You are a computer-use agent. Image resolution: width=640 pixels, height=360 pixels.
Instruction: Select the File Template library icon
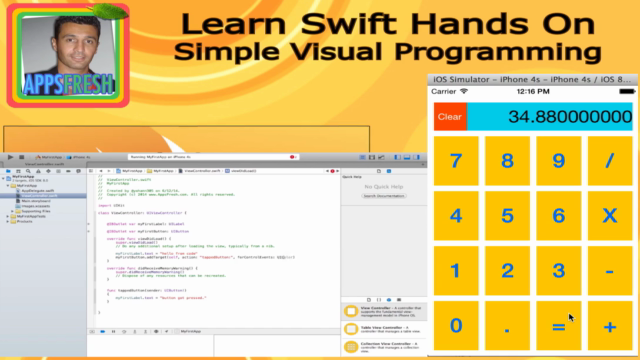tap(369, 300)
